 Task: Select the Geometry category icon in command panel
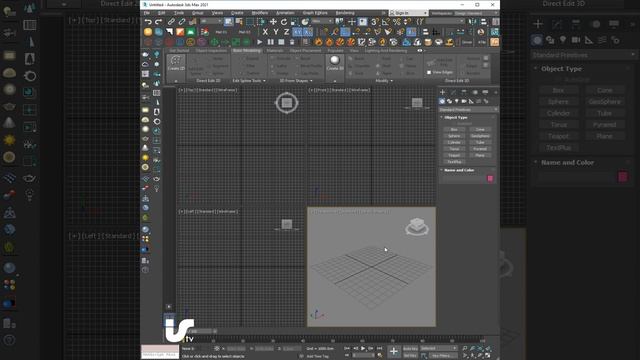point(442,101)
